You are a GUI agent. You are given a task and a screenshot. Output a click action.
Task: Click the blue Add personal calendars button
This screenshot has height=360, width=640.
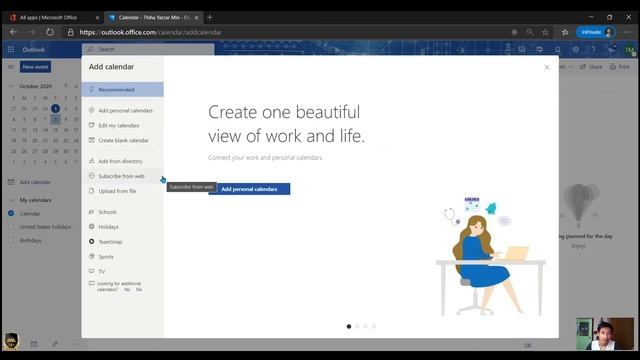point(249,189)
